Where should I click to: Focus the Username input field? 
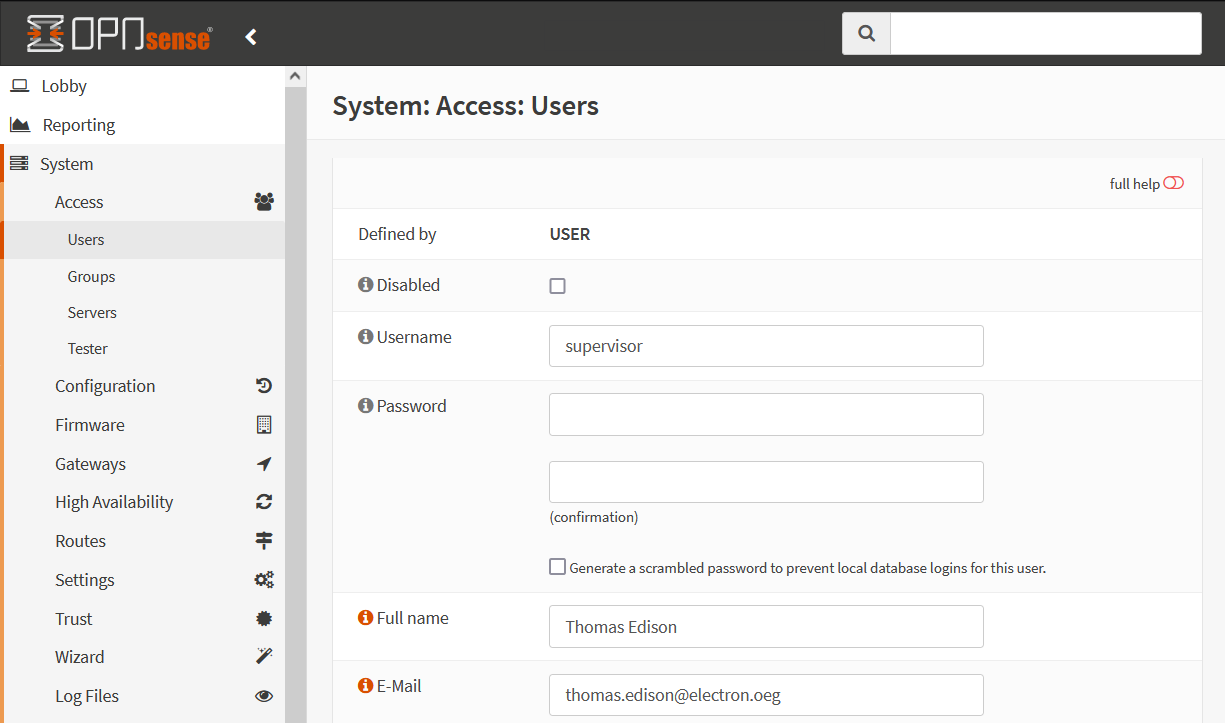[766, 346]
